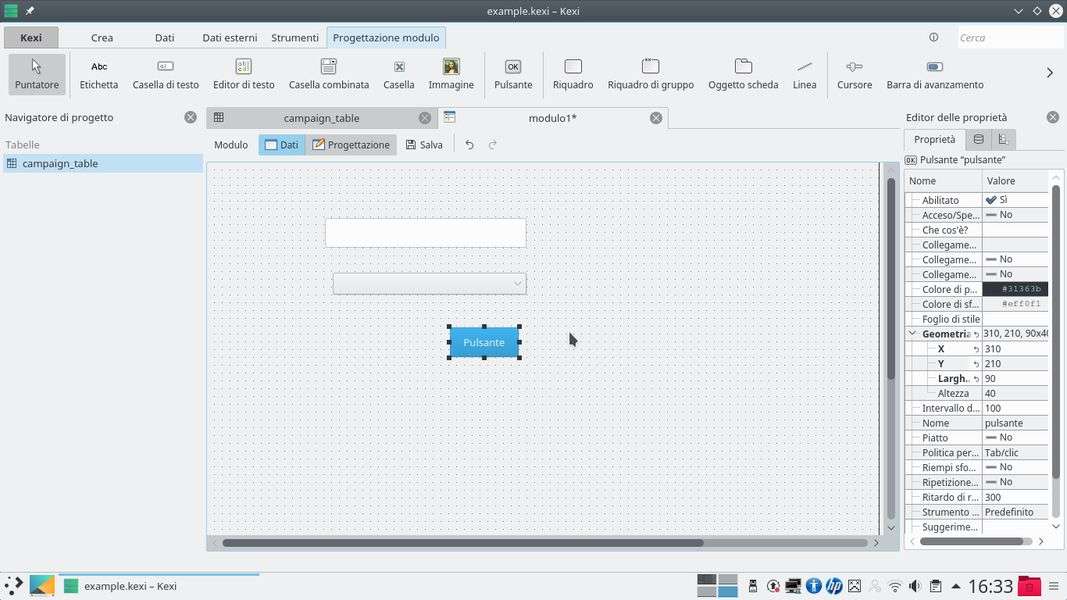Viewport: 1067px width, 600px height.
Task: Switch form to Dati view
Action: coord(281,145)
